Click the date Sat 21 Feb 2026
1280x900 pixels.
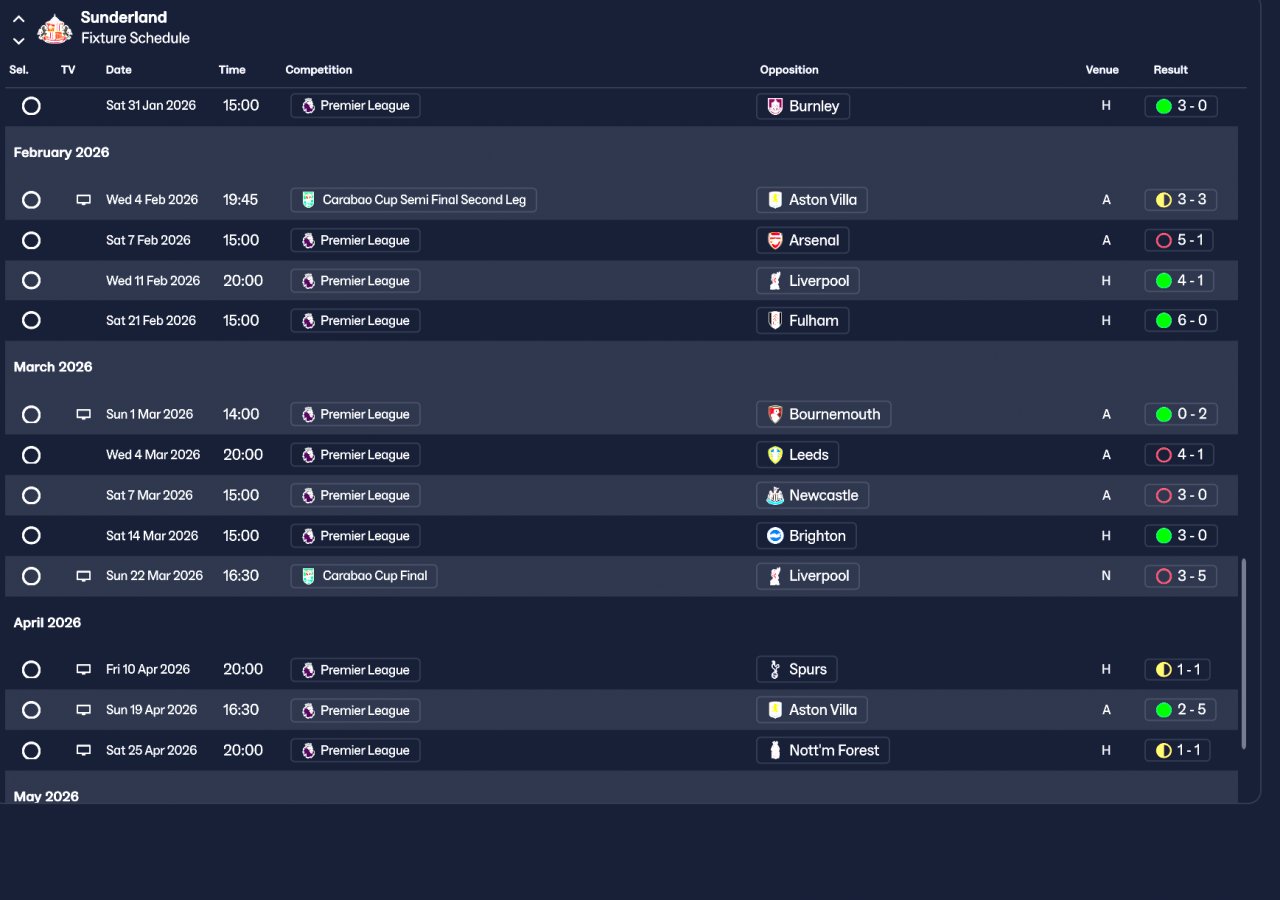click(x=151, y=321)
